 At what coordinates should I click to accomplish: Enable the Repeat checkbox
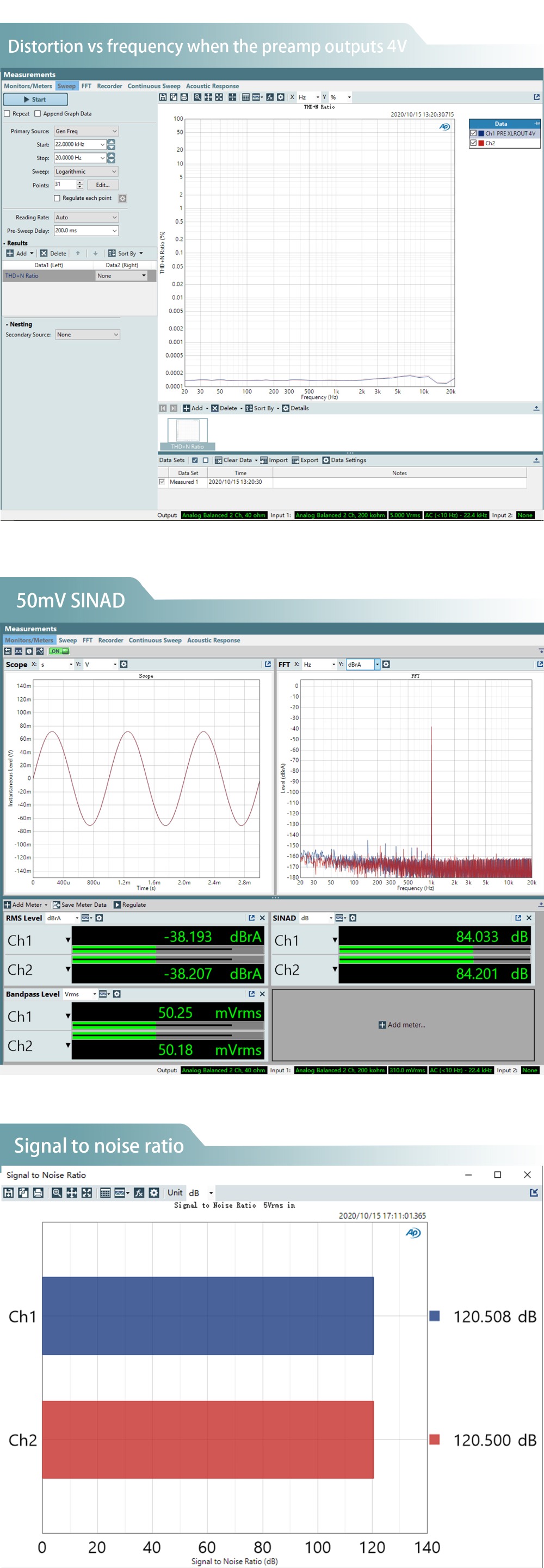[7, 114]
